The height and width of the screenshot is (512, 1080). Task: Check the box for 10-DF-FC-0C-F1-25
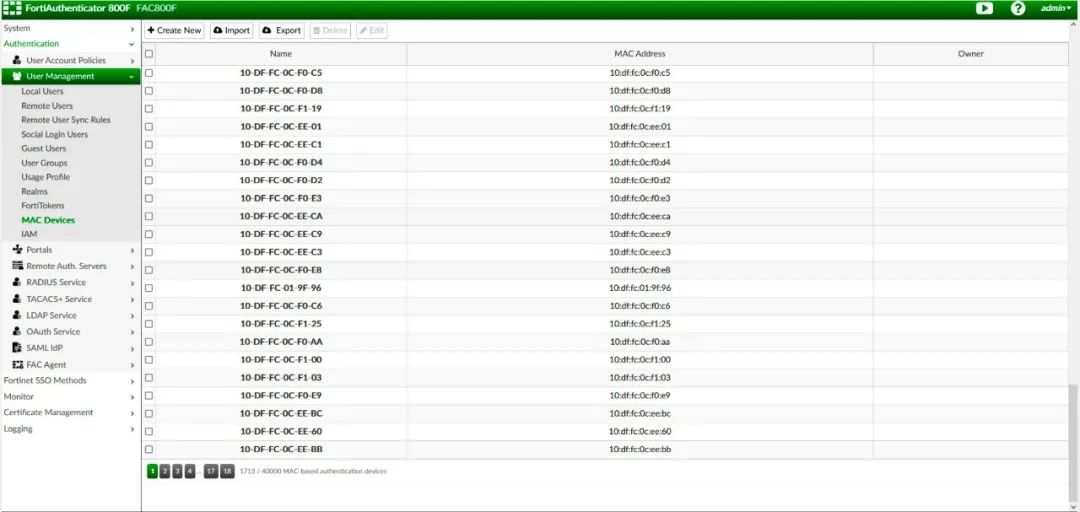149,324
